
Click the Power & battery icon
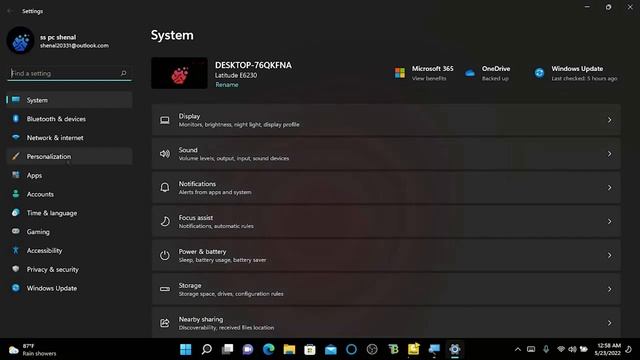tap(165, 255)
